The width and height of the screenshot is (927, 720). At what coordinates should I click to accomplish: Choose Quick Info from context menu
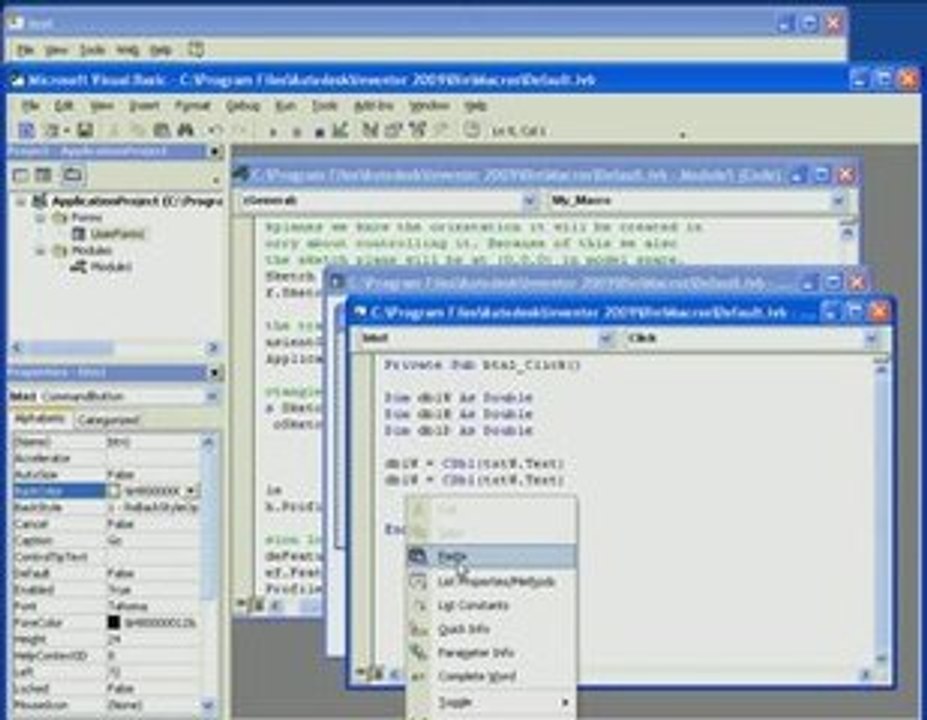[x=491, y=629]
